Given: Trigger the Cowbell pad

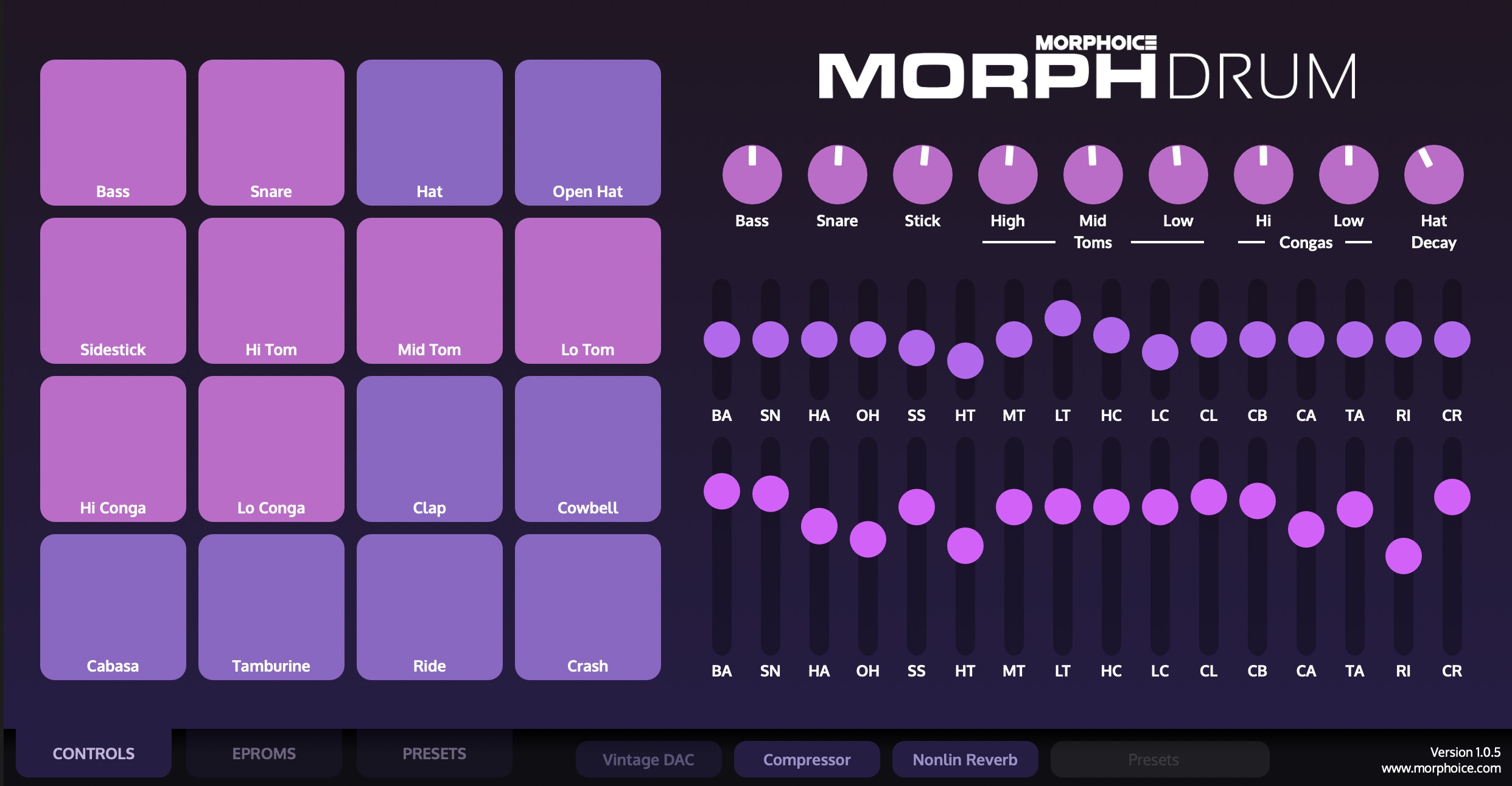Looking at the screenshot, I should [x=587, y=448].
